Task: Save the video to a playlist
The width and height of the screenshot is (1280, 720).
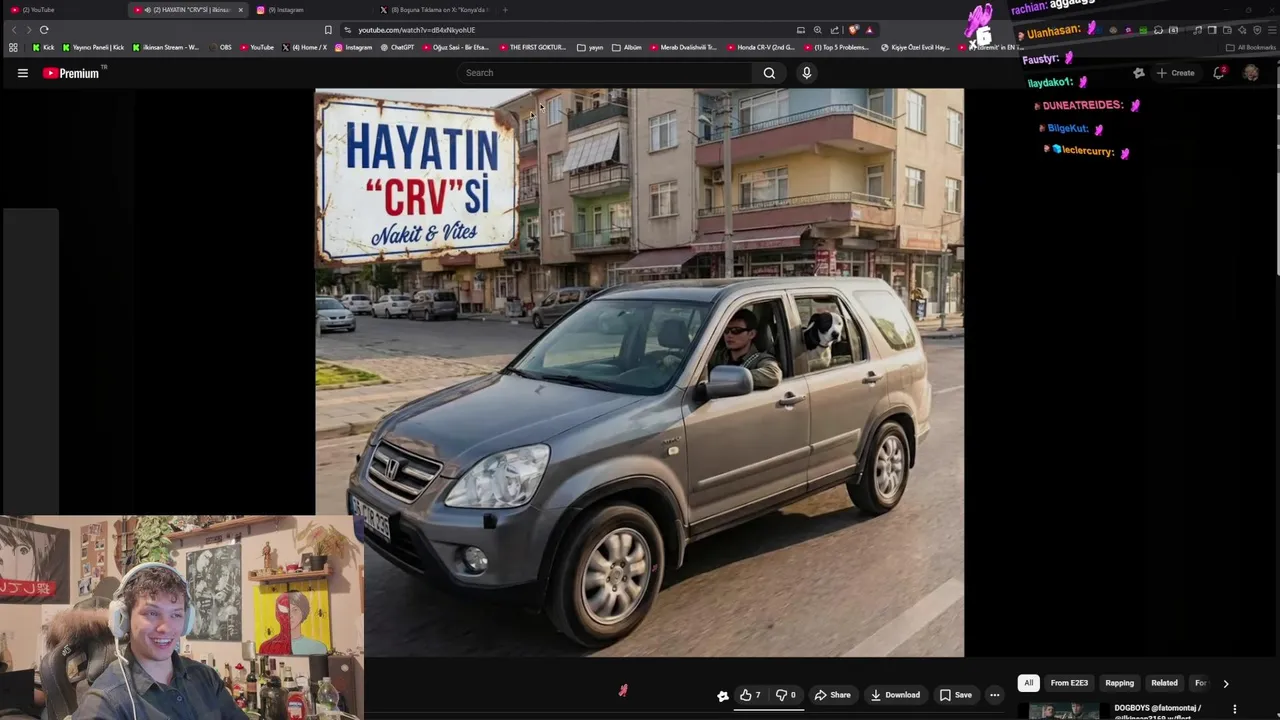Action: tap(955, 695)
